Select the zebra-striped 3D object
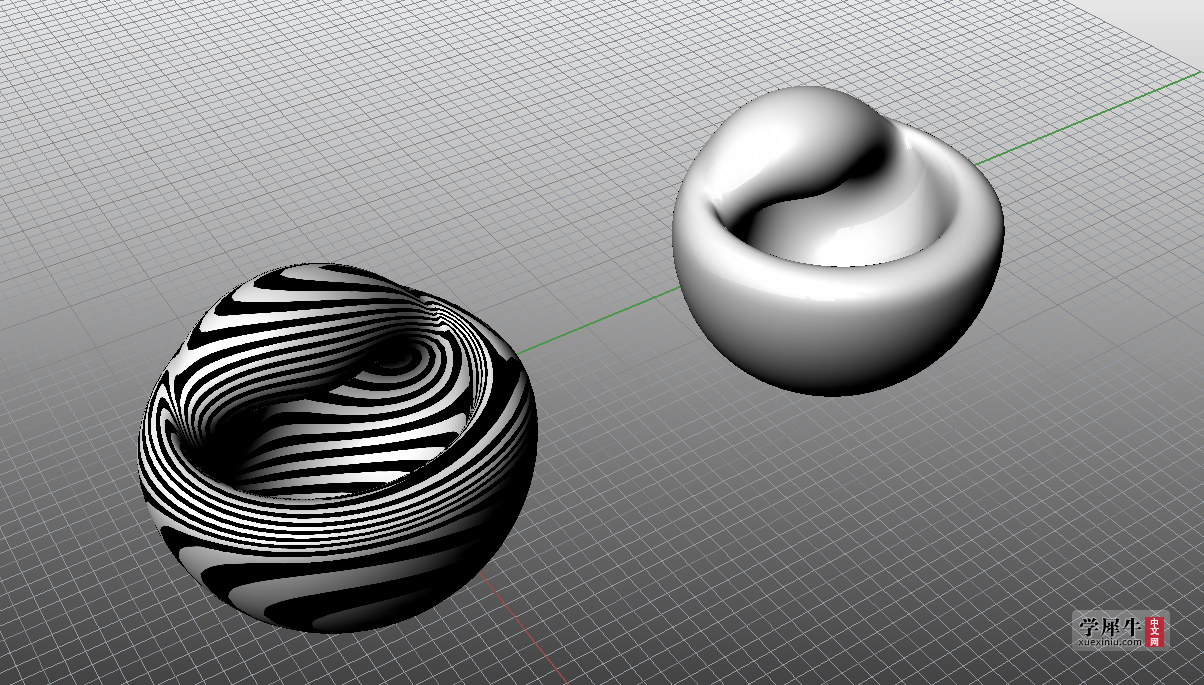Screen dimensions: 1204x685 (338, 448)
